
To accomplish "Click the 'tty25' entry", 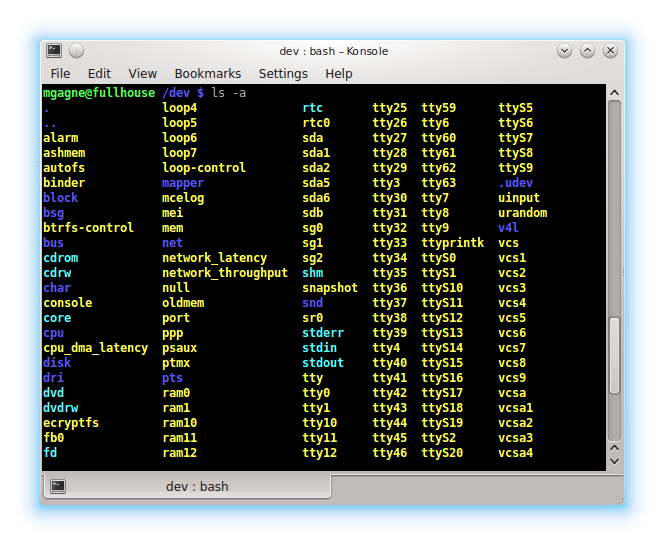I will (x=389, y=109).
